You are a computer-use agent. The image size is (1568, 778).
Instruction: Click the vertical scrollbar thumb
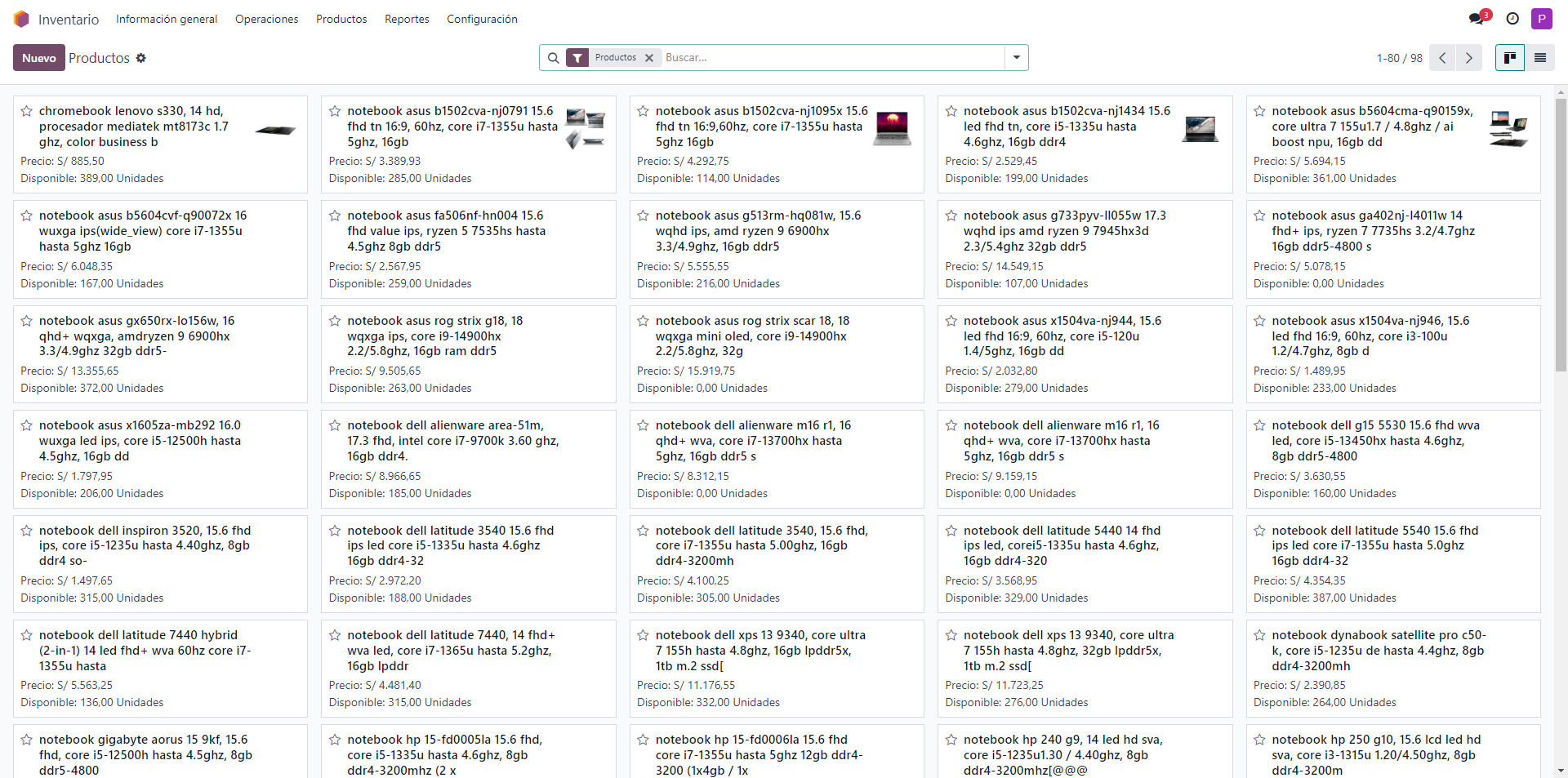click(1561, 237)
